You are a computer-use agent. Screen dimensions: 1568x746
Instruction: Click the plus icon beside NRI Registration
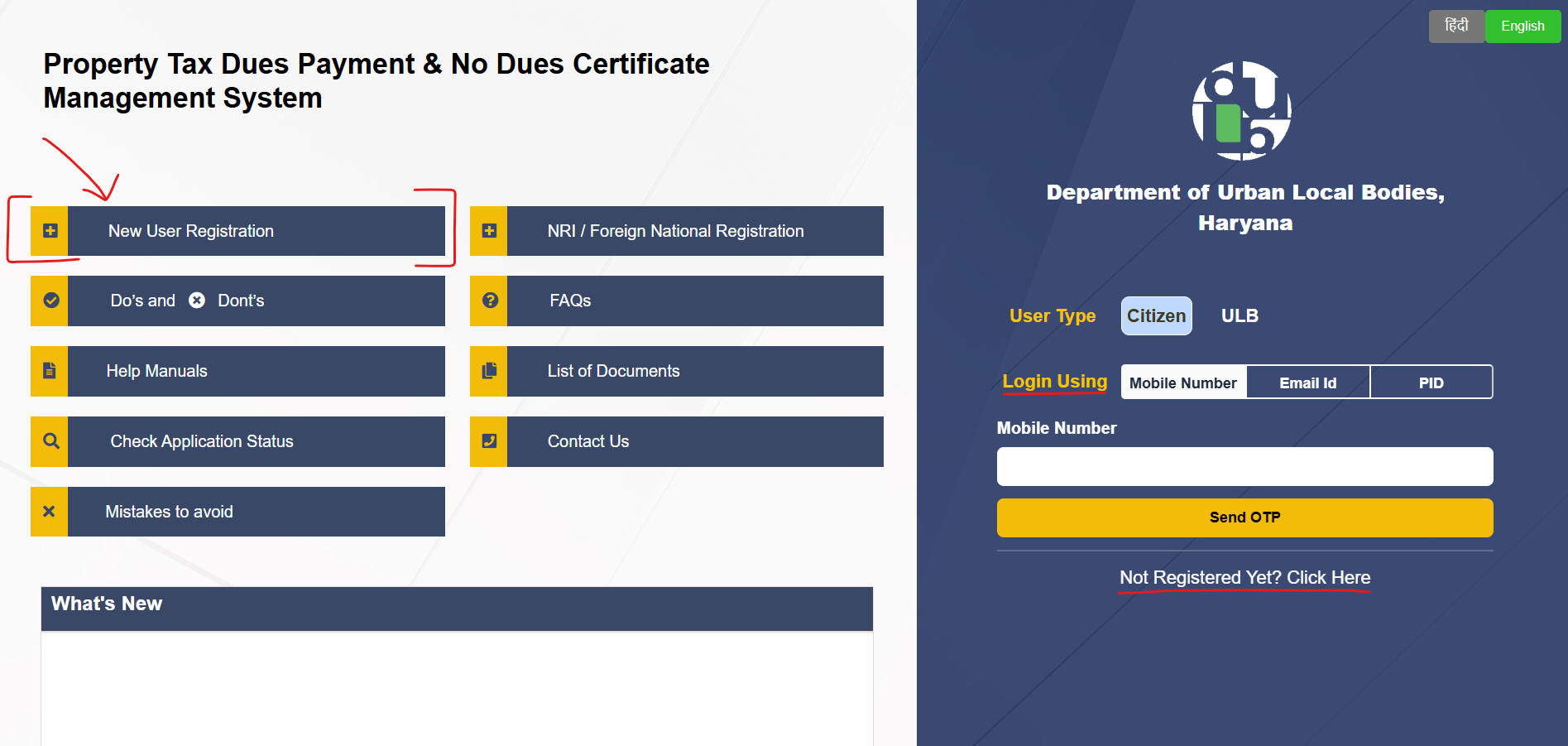coord(489,231)
